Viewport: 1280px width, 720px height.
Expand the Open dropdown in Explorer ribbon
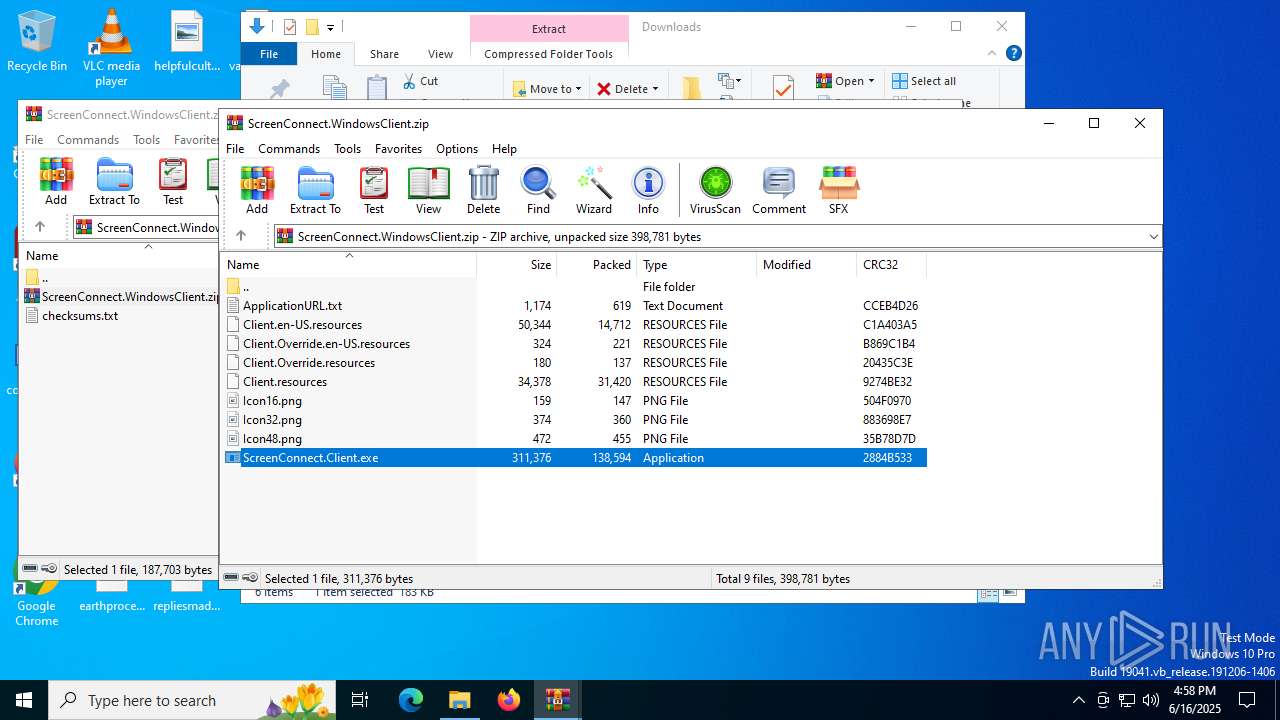point(845,81)
